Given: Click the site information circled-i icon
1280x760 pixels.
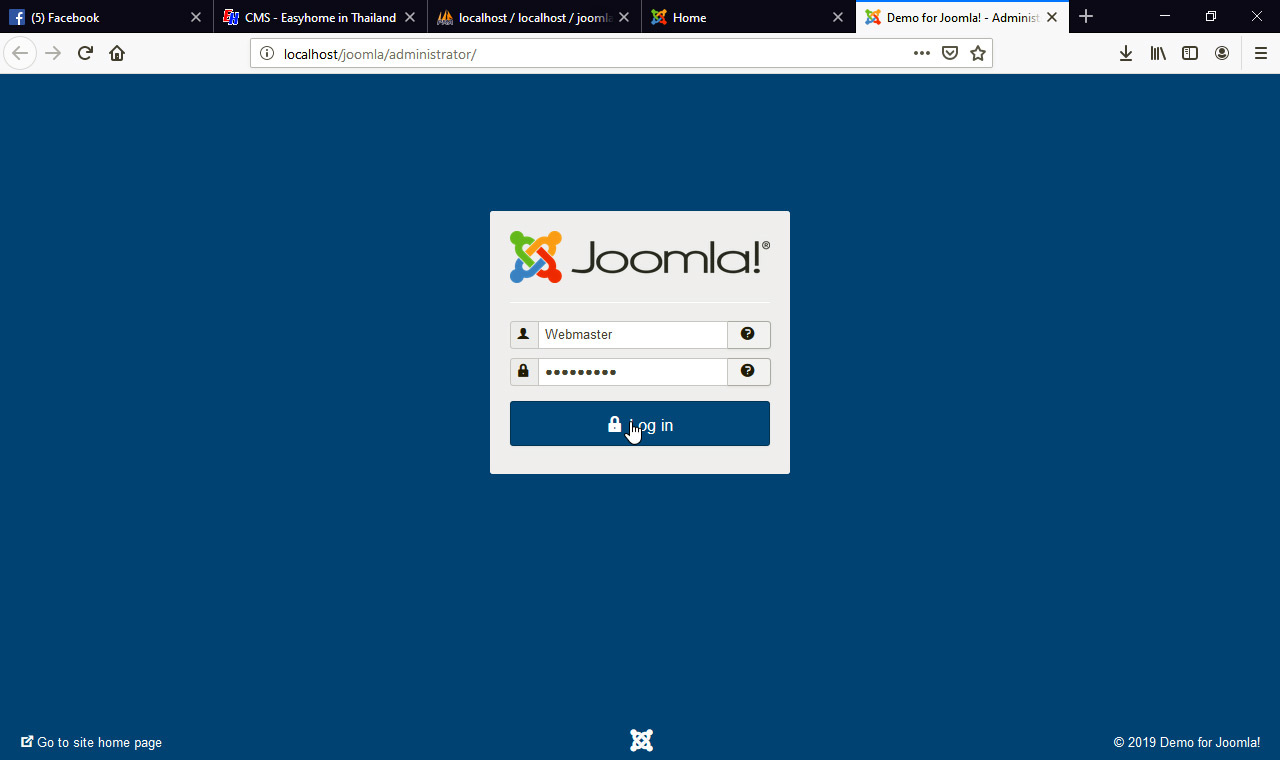Looking at the screenshot, I should [266, 53].
